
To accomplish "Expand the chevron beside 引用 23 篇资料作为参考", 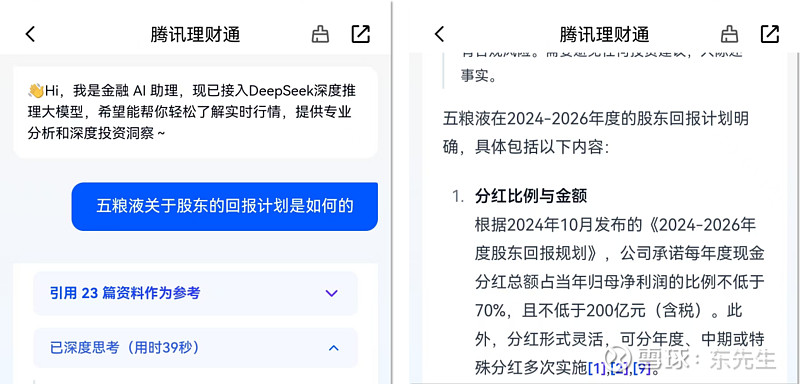I will pyautogui.click(x=332, y=293).
